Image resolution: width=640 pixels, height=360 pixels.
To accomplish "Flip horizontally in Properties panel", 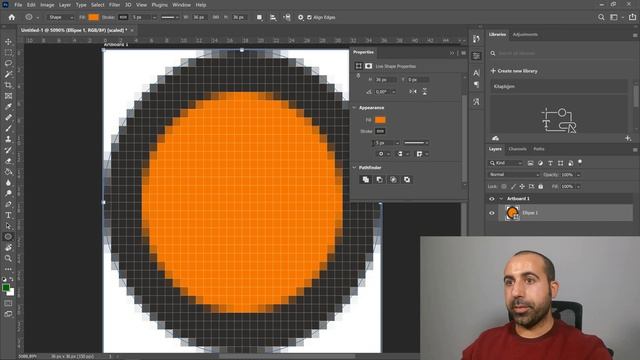I will 413,91.
